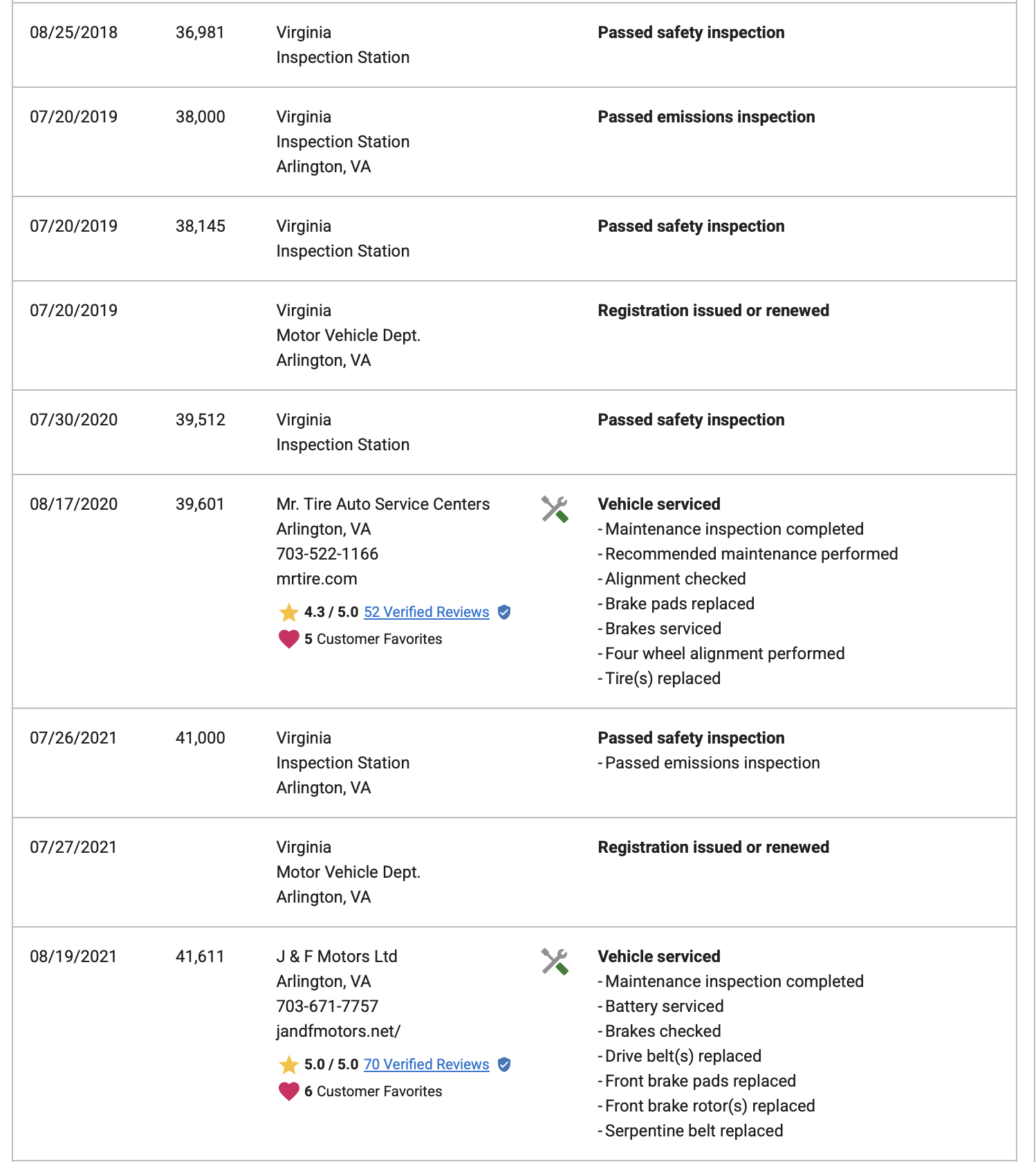Select the J & F Motors Ltd name
This screenshot has height=1162, width=1036.
pyautogui.click(x=337, y=957)
